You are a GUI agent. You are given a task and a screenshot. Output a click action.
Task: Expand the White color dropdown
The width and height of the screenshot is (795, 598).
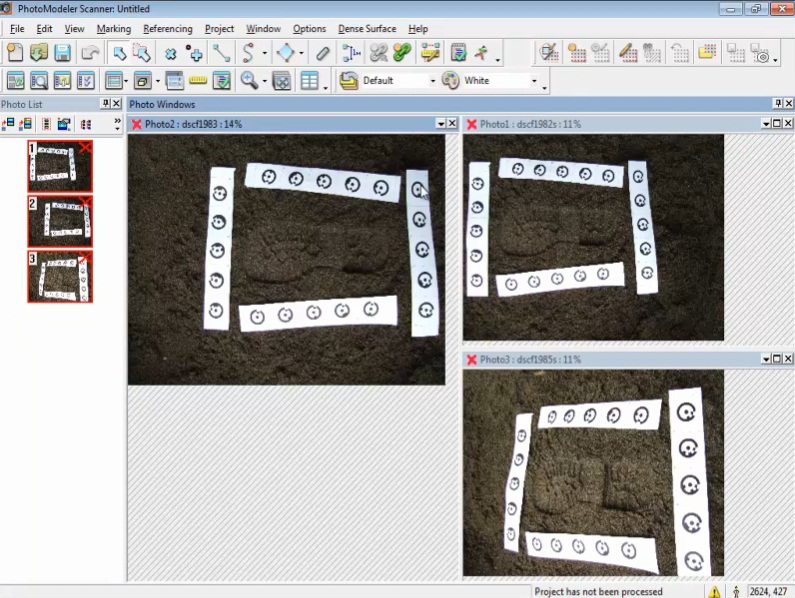coord(533,81)
